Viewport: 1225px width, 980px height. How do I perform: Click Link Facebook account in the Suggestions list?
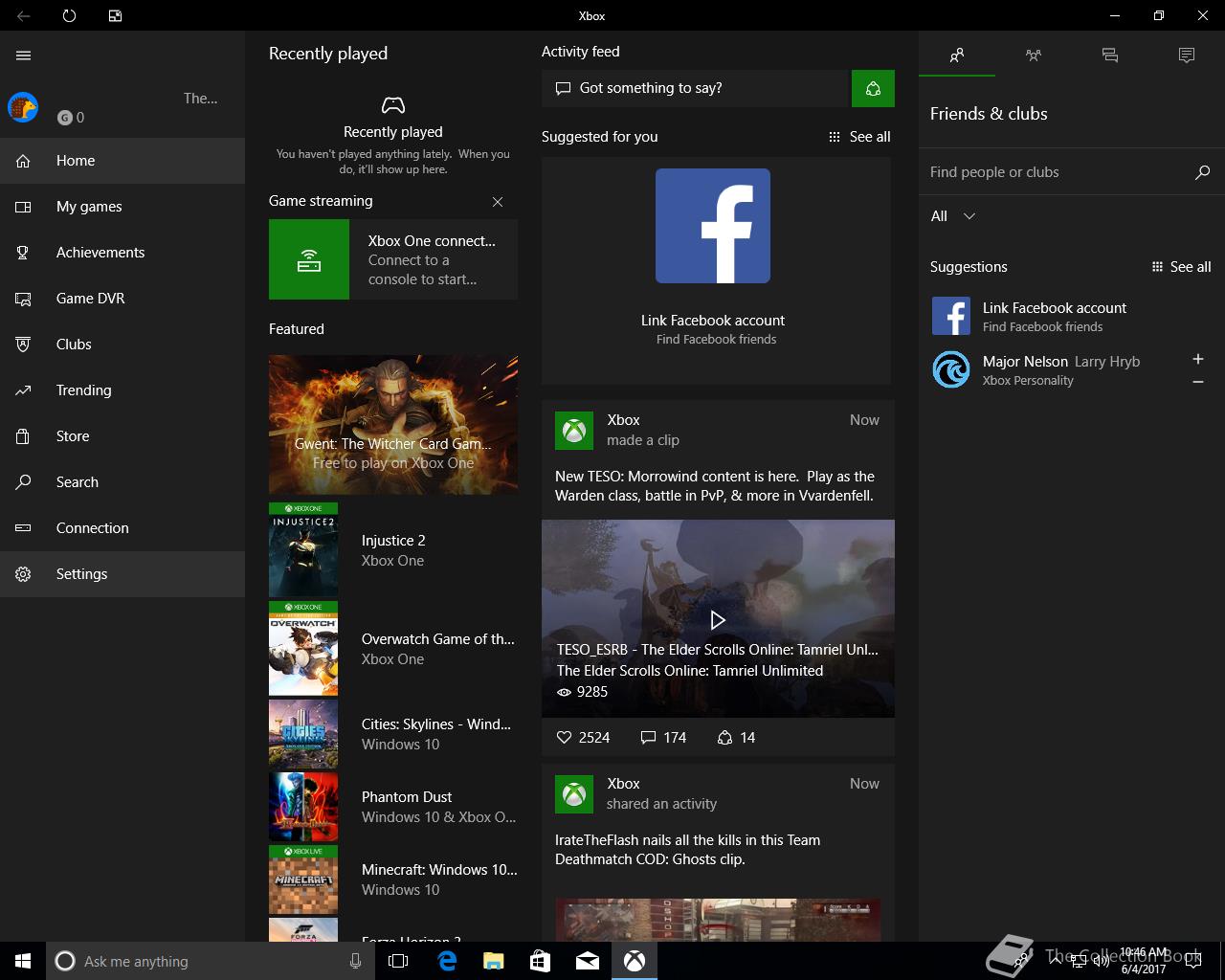point(1072,316)
